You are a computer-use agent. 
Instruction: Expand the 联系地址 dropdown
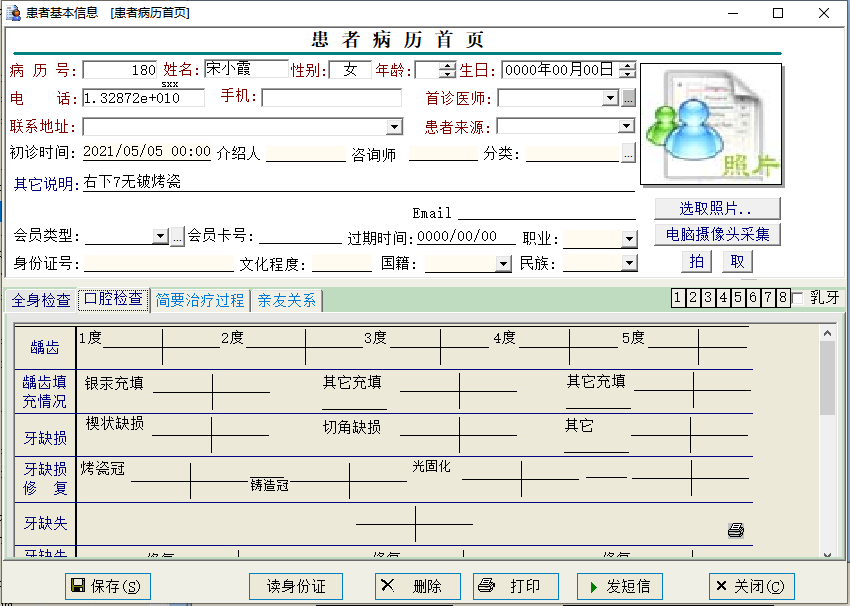click(395, 127)
